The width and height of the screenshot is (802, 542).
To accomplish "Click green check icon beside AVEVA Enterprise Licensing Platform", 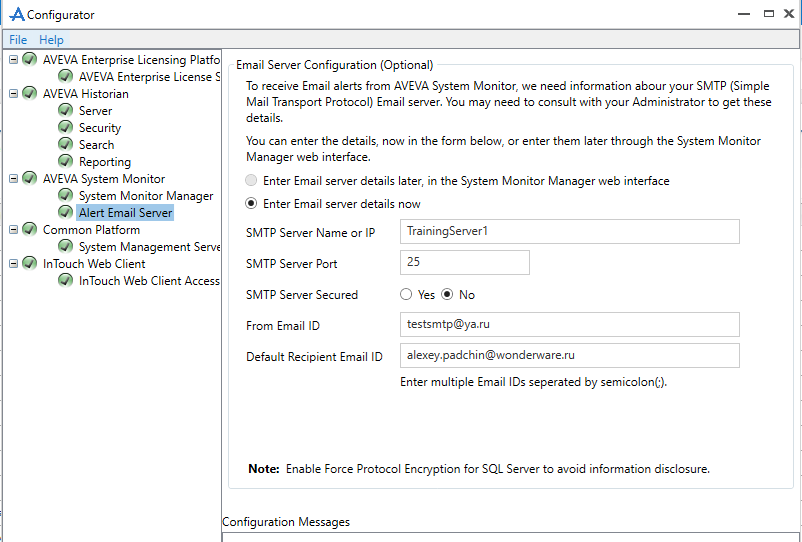I will [x=30, y=59].
